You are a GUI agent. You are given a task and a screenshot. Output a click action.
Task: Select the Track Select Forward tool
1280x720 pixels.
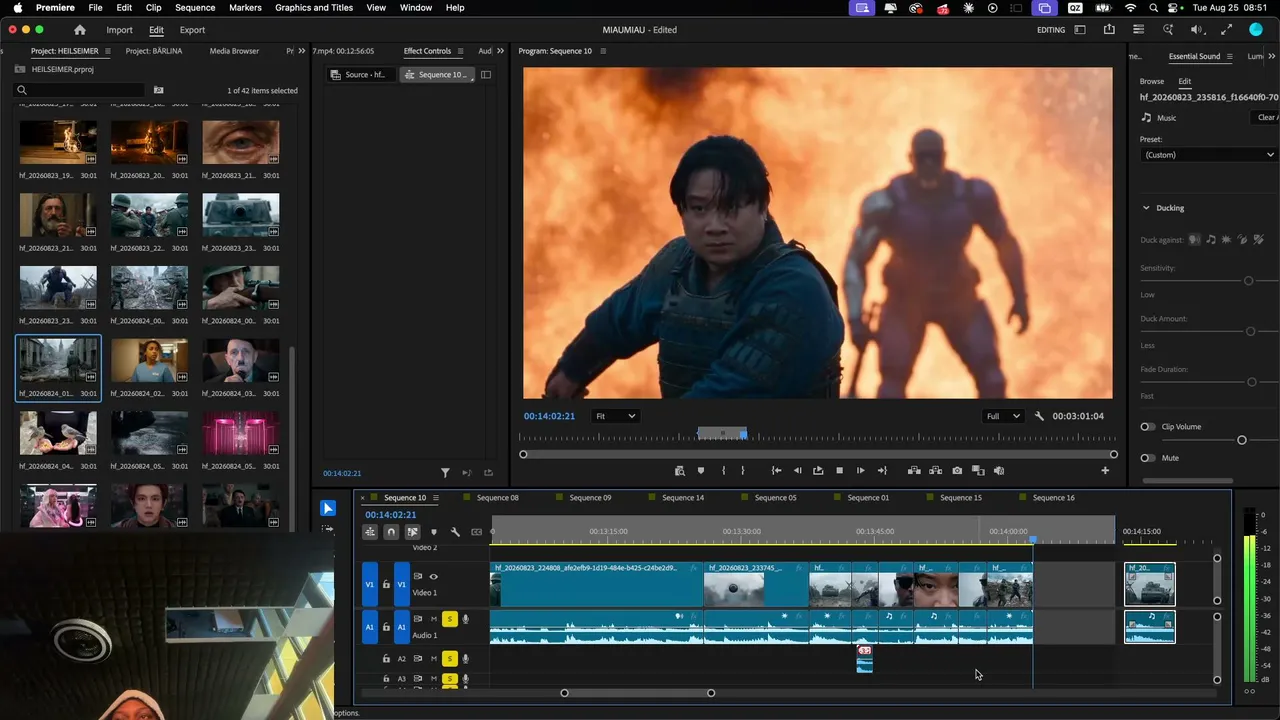[x=328, y=528]
